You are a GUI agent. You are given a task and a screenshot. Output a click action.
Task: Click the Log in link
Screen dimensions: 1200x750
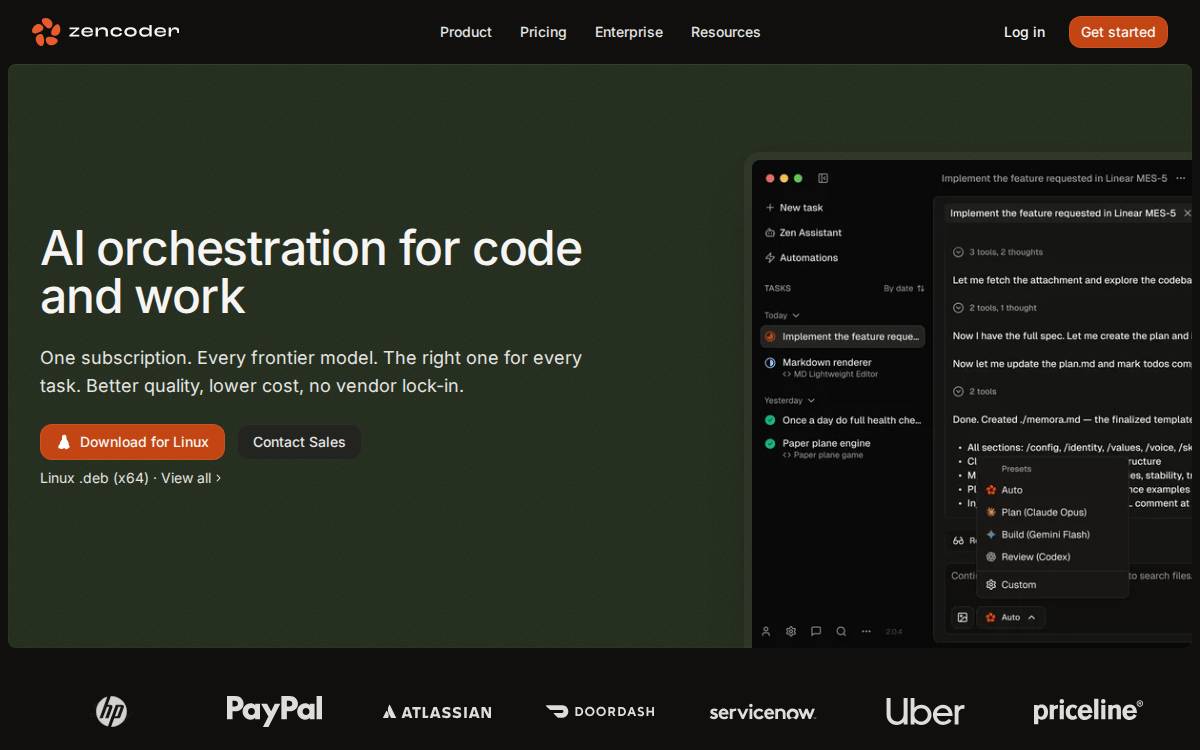(x=1024, y=32)
